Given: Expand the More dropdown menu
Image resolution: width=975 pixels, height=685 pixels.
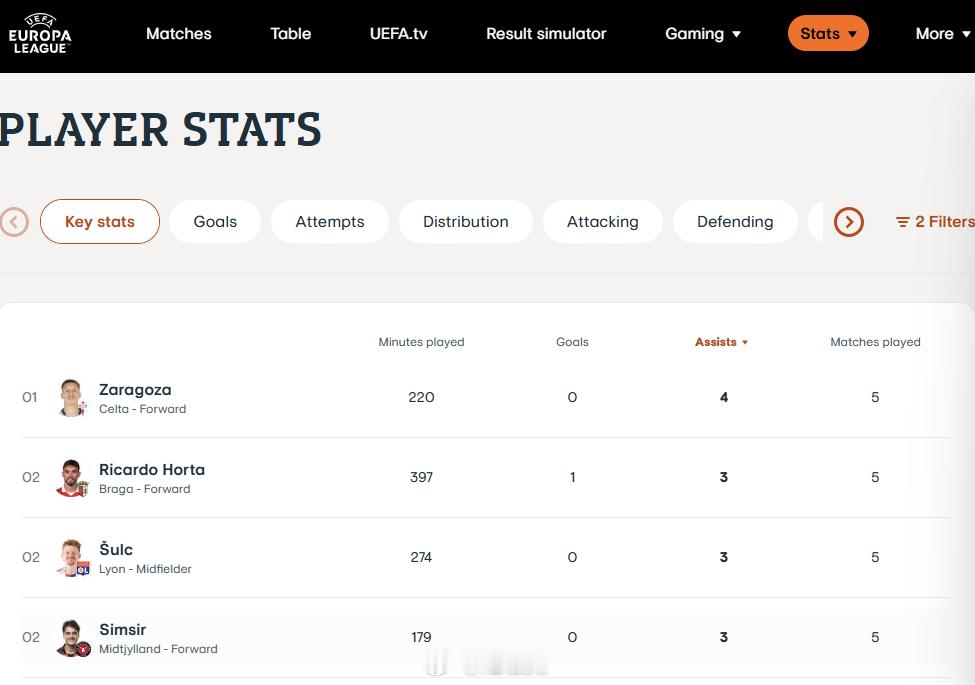Looking at the screenshot, I should (x=943, y=34).
